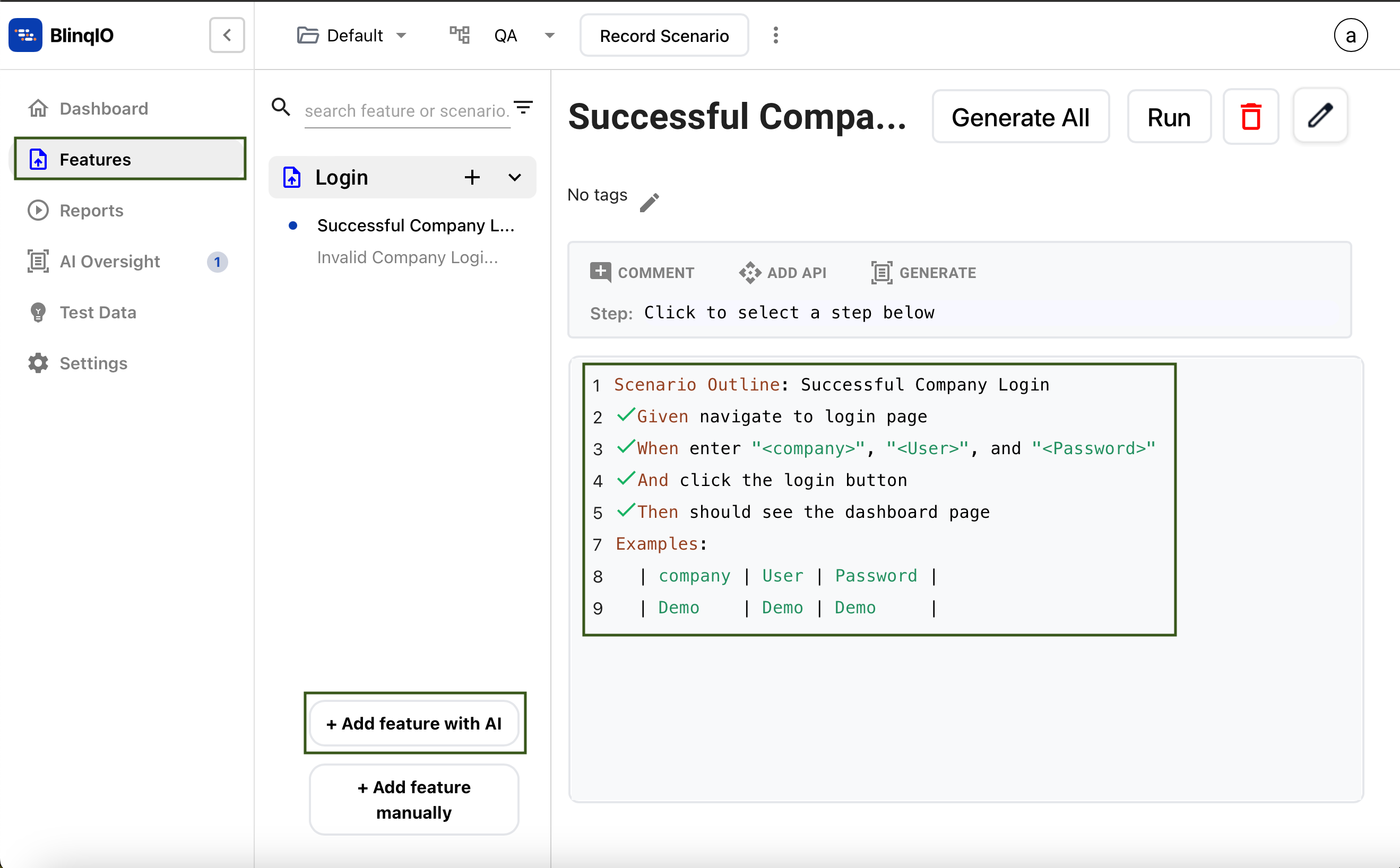Click the AI Oversight notification badge
The image size is (1400, 868).
coord(217,262)
